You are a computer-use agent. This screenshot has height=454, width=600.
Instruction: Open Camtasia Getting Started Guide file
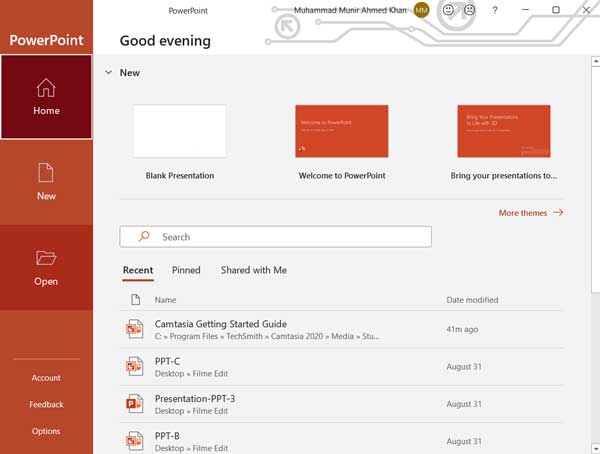(x=221, y=324)
